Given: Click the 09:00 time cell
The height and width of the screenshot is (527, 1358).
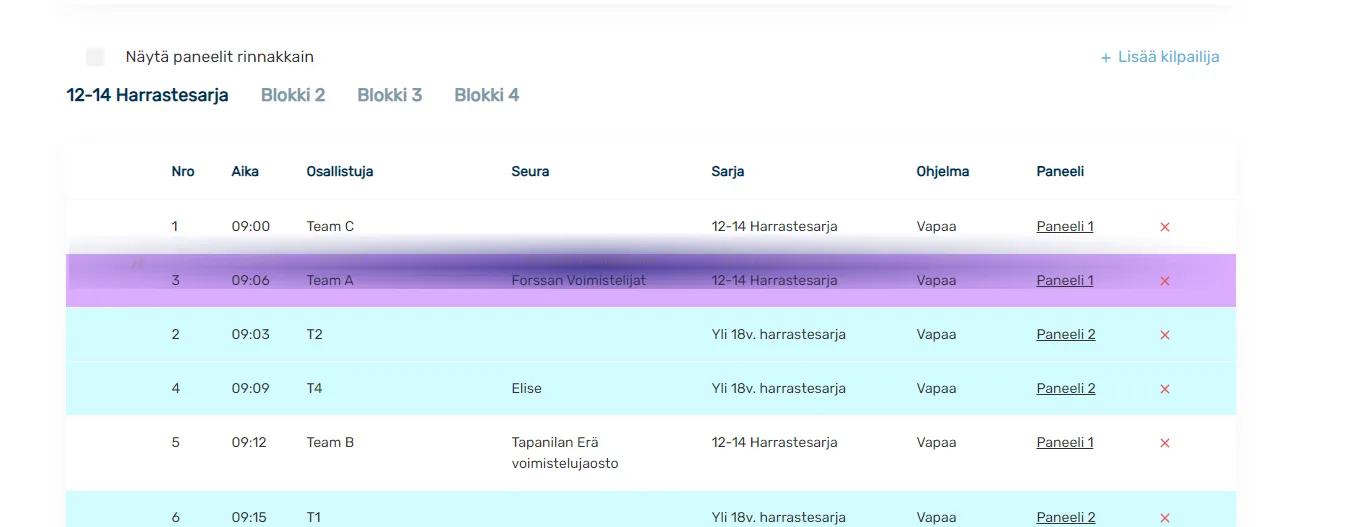Looking at the screenshot, I should tap(251, 226).
